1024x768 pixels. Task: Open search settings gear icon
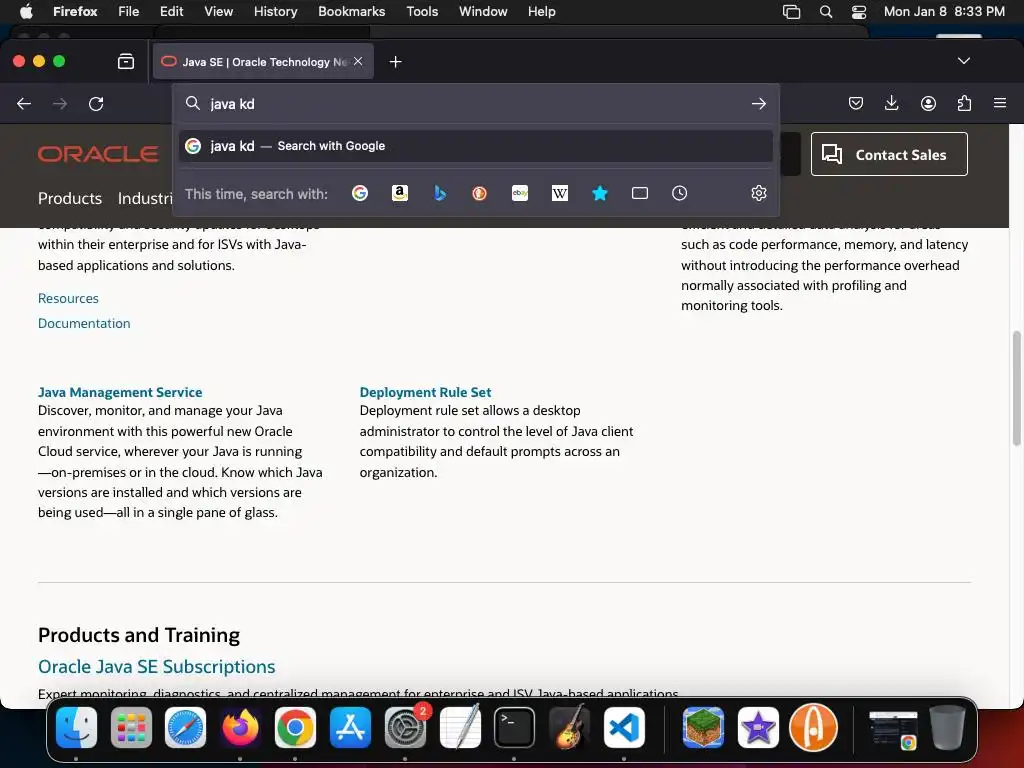point(758,193)
